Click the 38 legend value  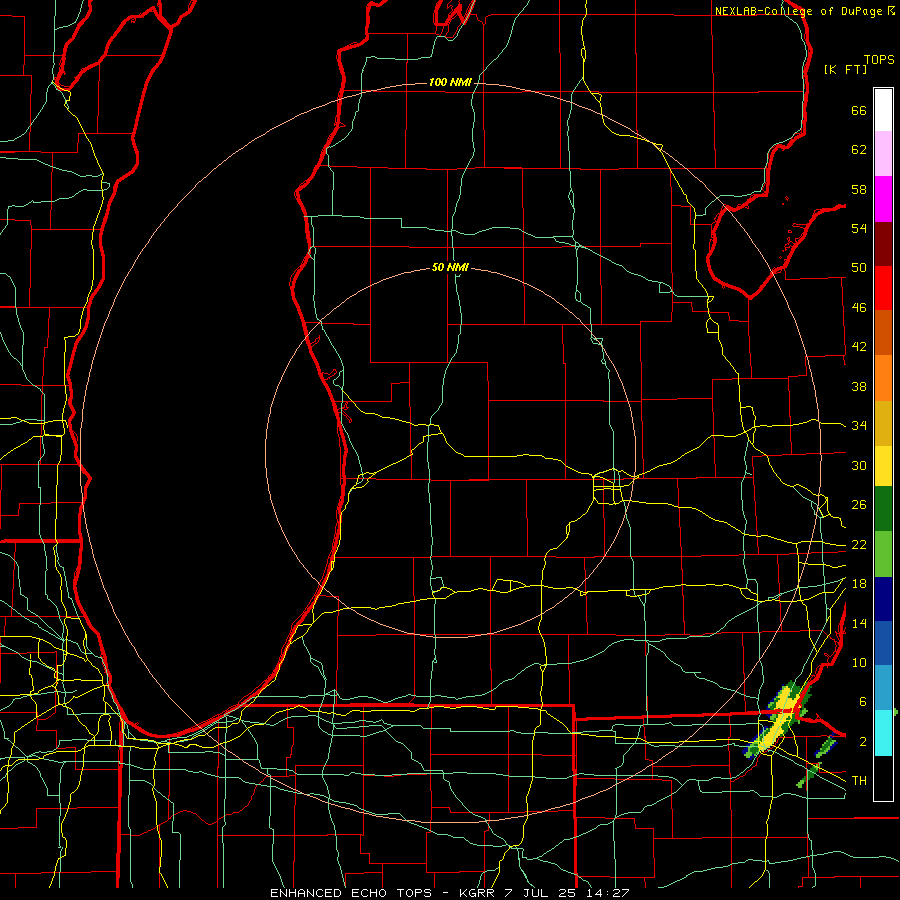[x=859, y=386]
